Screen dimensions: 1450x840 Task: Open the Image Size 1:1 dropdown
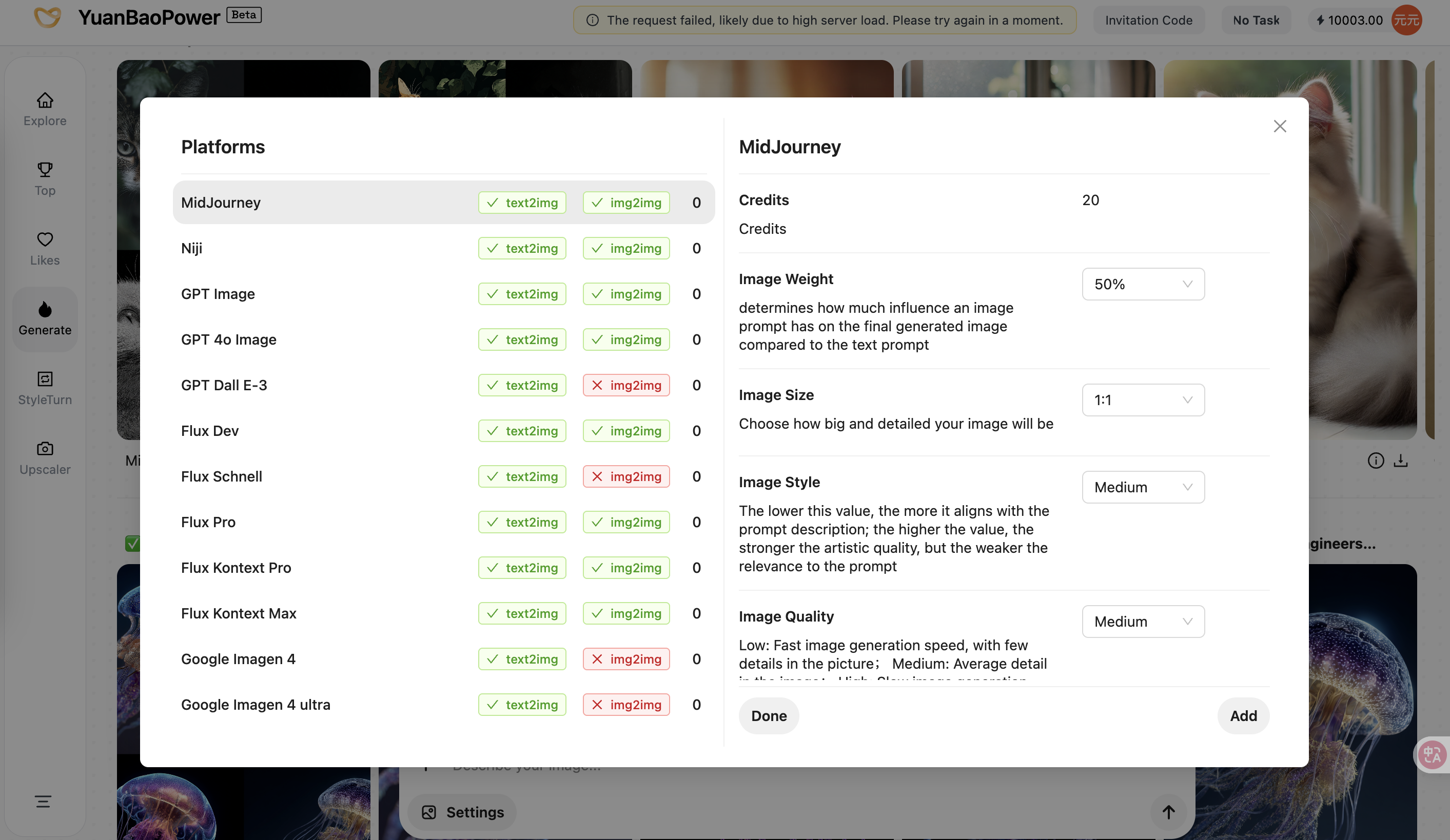(x=1143, y=400)
